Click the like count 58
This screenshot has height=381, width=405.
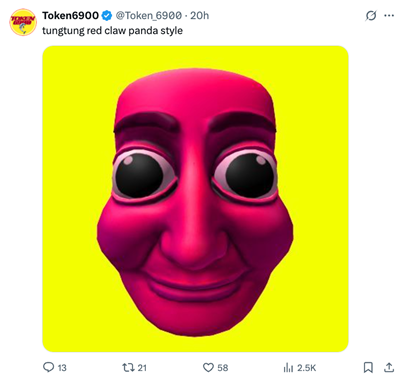click(x=223, y=368)
